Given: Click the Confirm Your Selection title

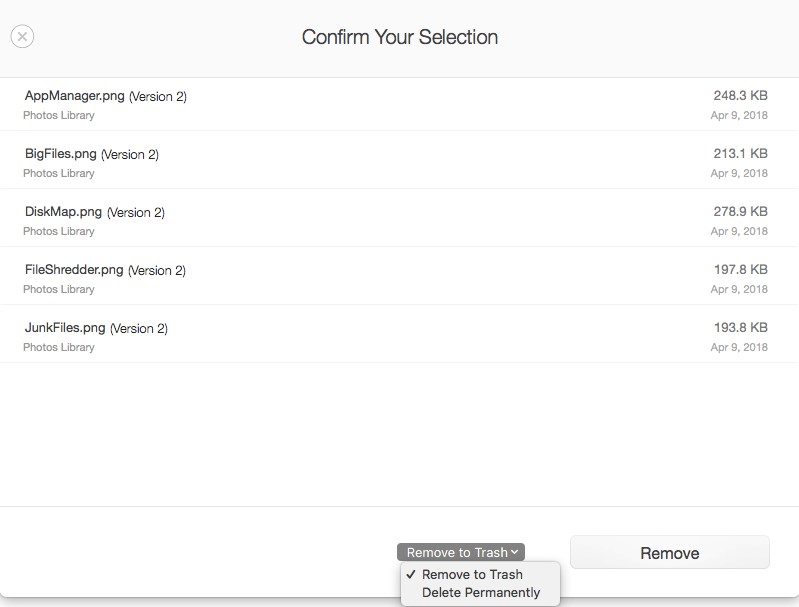Looking at the screenshot, I should tap(400, 37).
